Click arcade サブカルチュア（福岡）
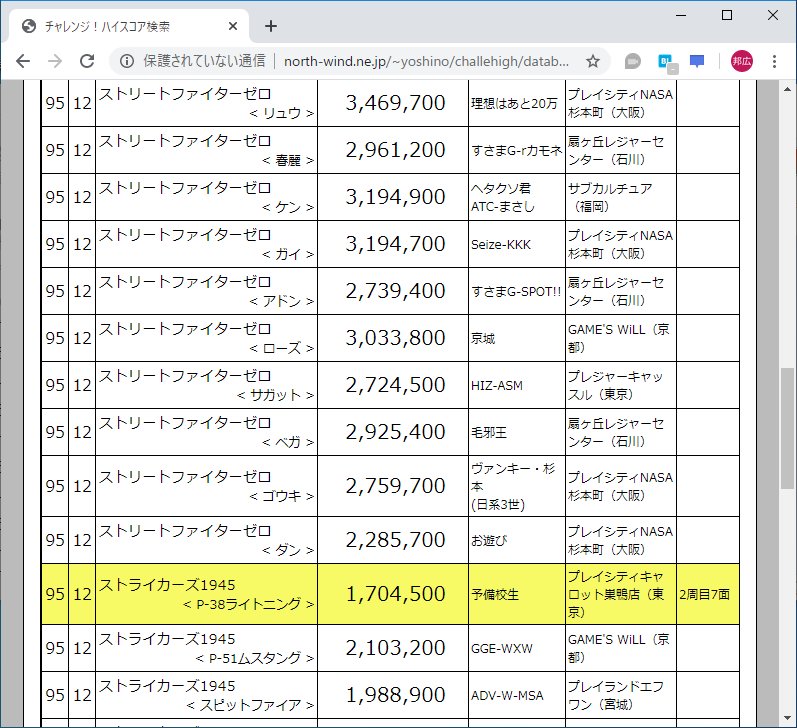Screen dimensions: 797x728 610,197
